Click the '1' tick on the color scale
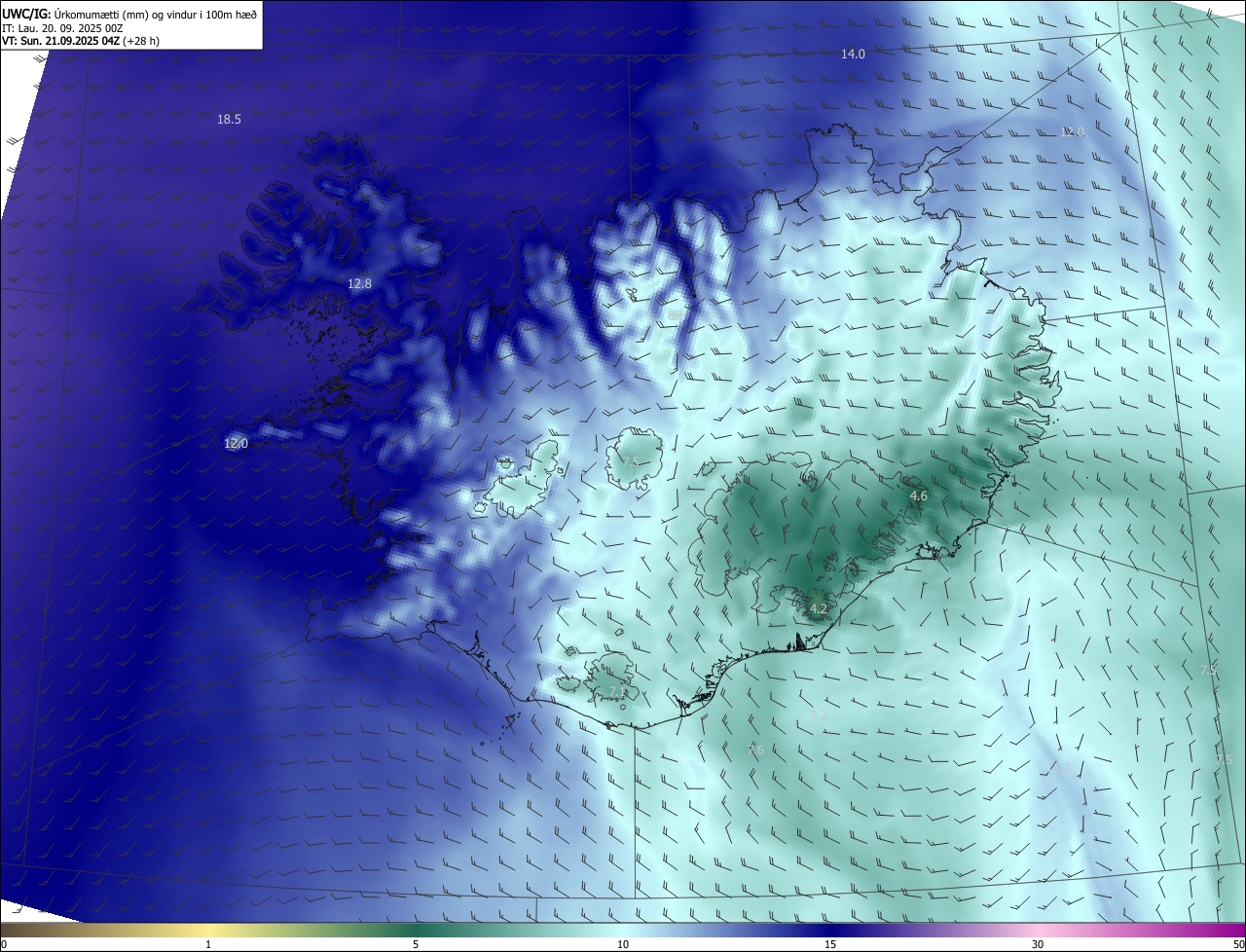 click(x=208, y=945)
